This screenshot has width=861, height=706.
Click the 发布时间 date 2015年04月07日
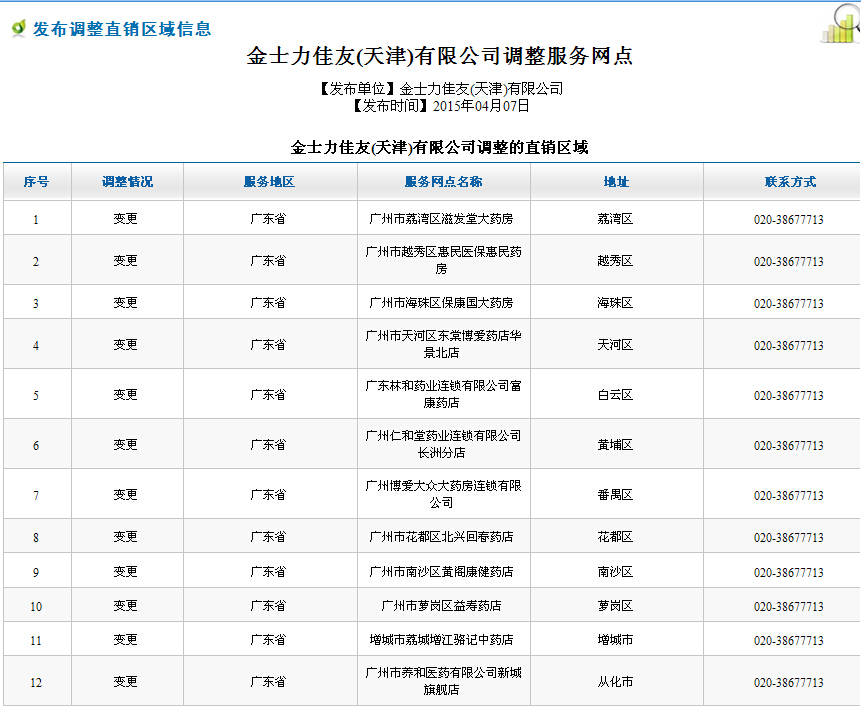481,106
